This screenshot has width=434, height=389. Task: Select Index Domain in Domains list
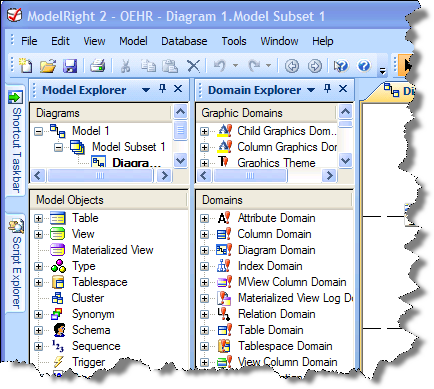pos(270,266)
